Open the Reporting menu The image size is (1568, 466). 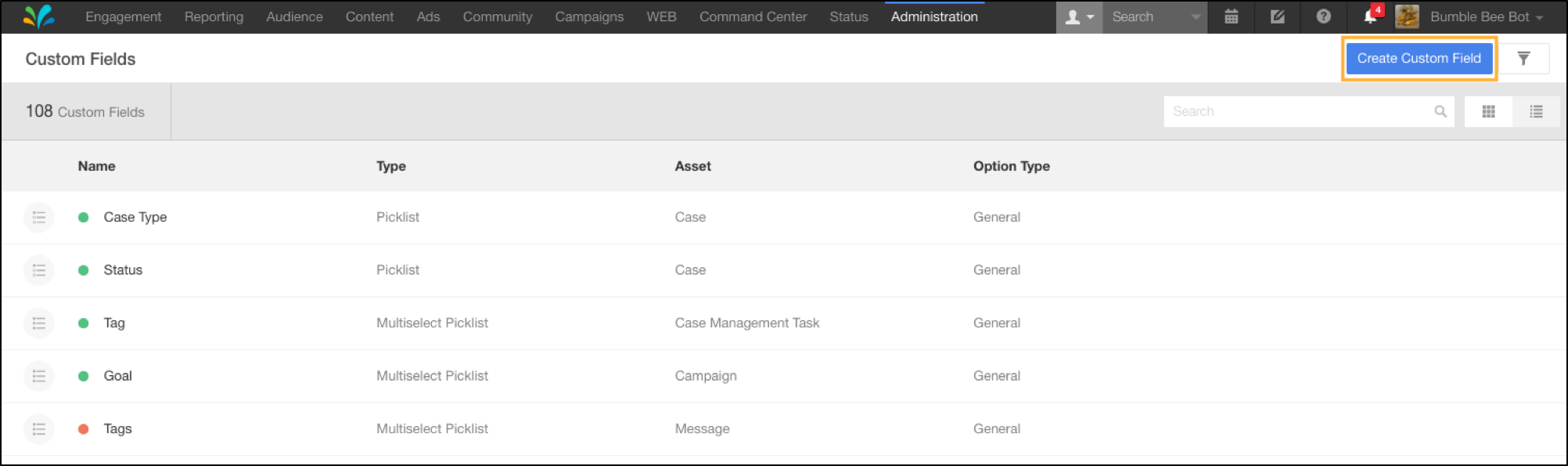[214, 16]
